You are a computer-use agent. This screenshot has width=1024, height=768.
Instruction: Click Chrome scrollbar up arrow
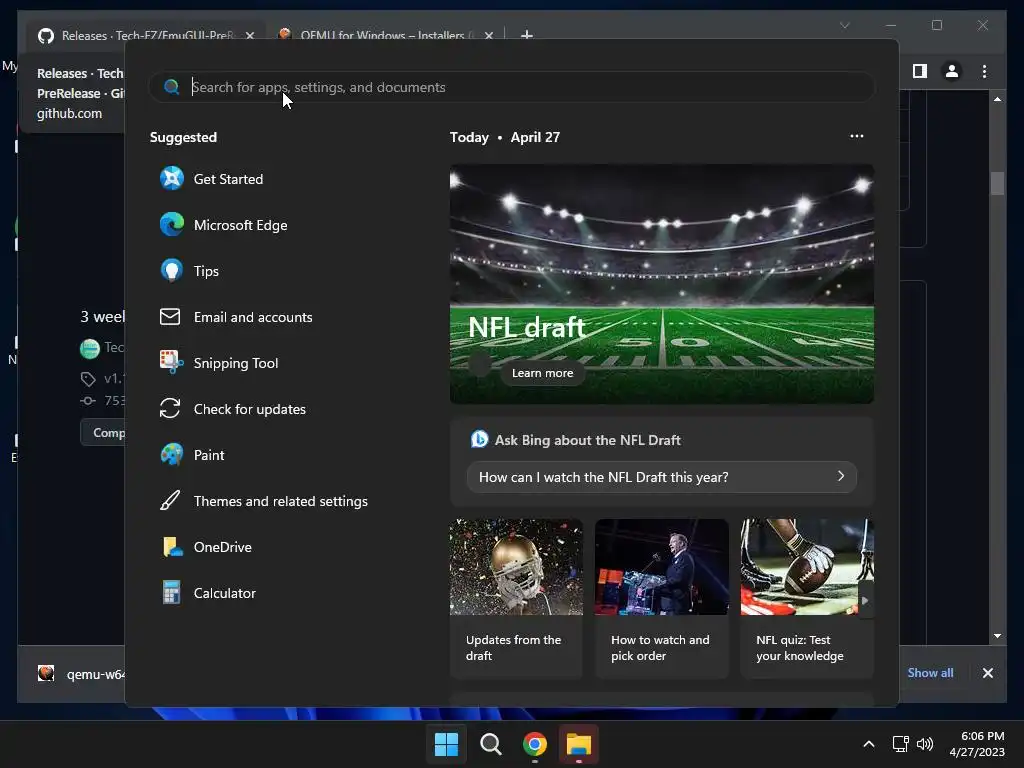pos(997,99)
